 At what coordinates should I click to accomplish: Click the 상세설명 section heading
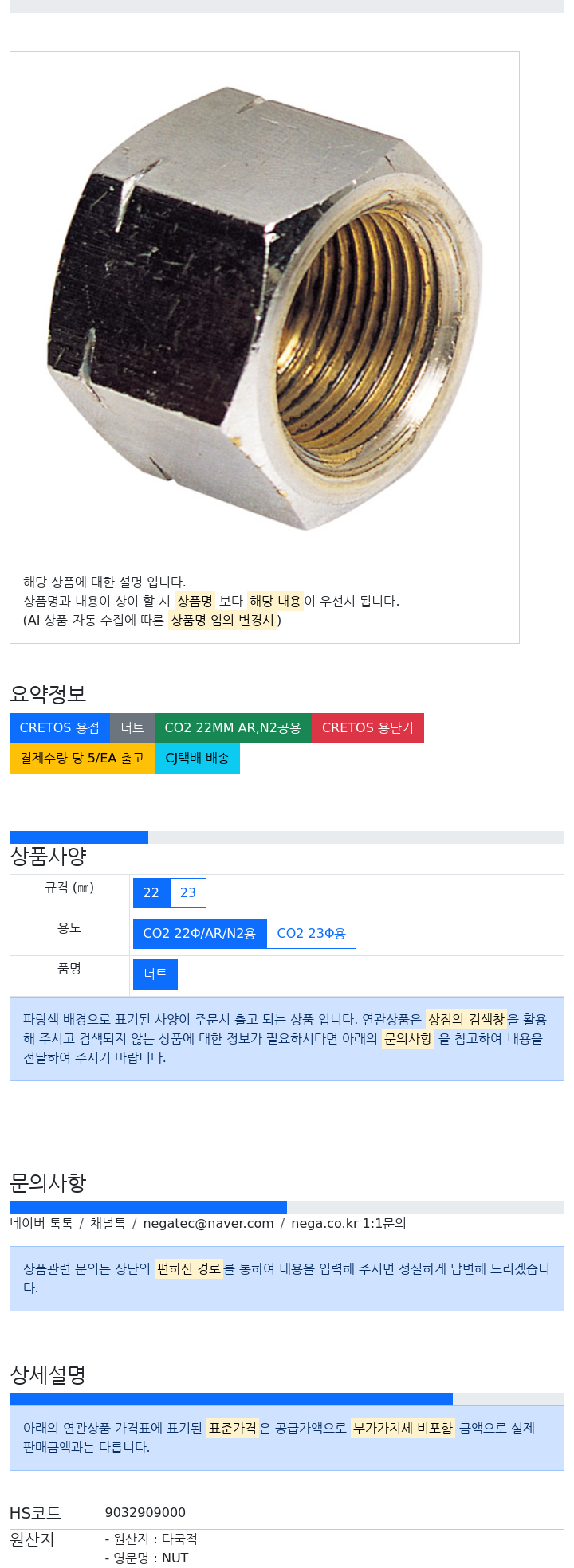(x=48, y=1374)
